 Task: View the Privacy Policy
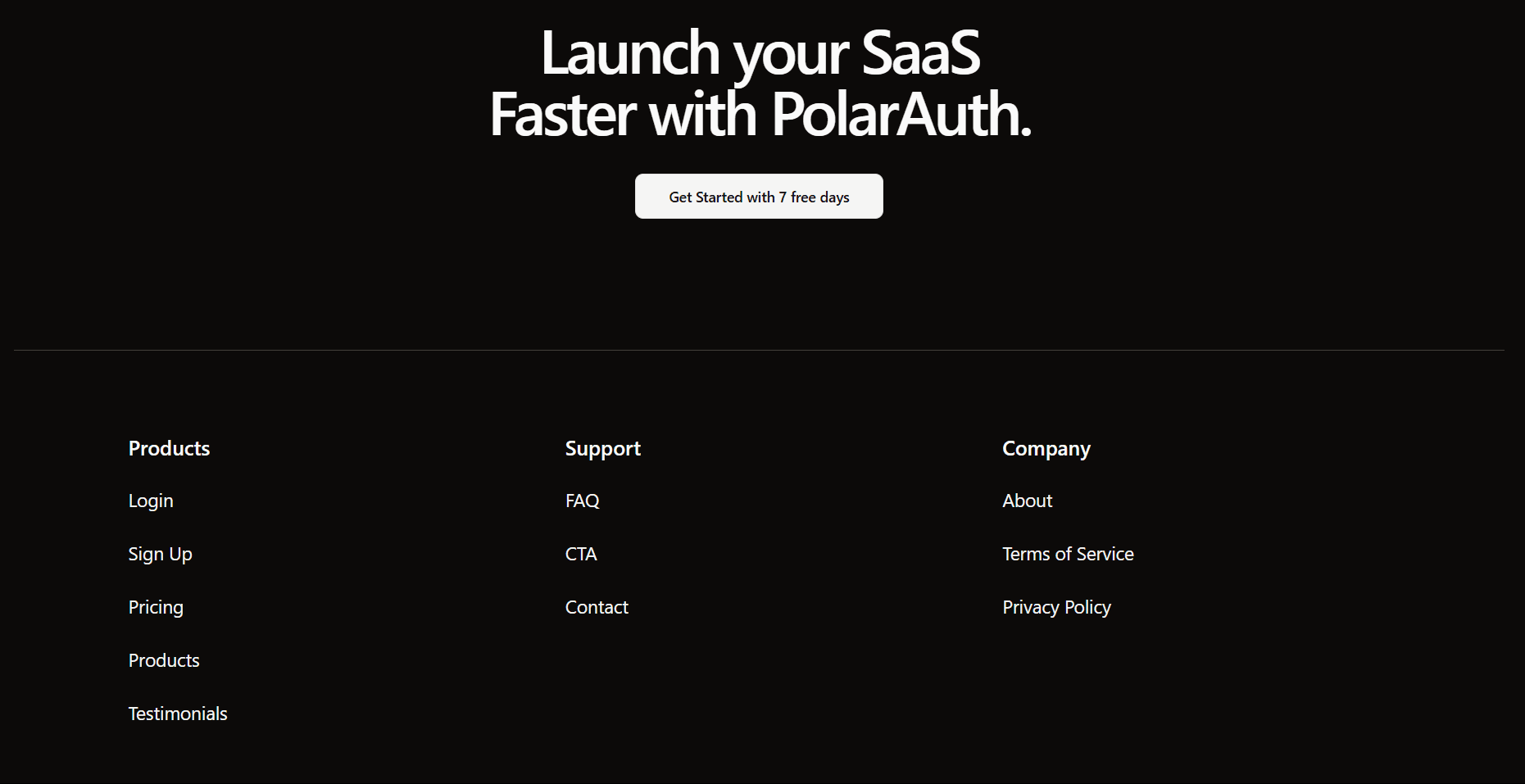click(x=1055, y=606)
